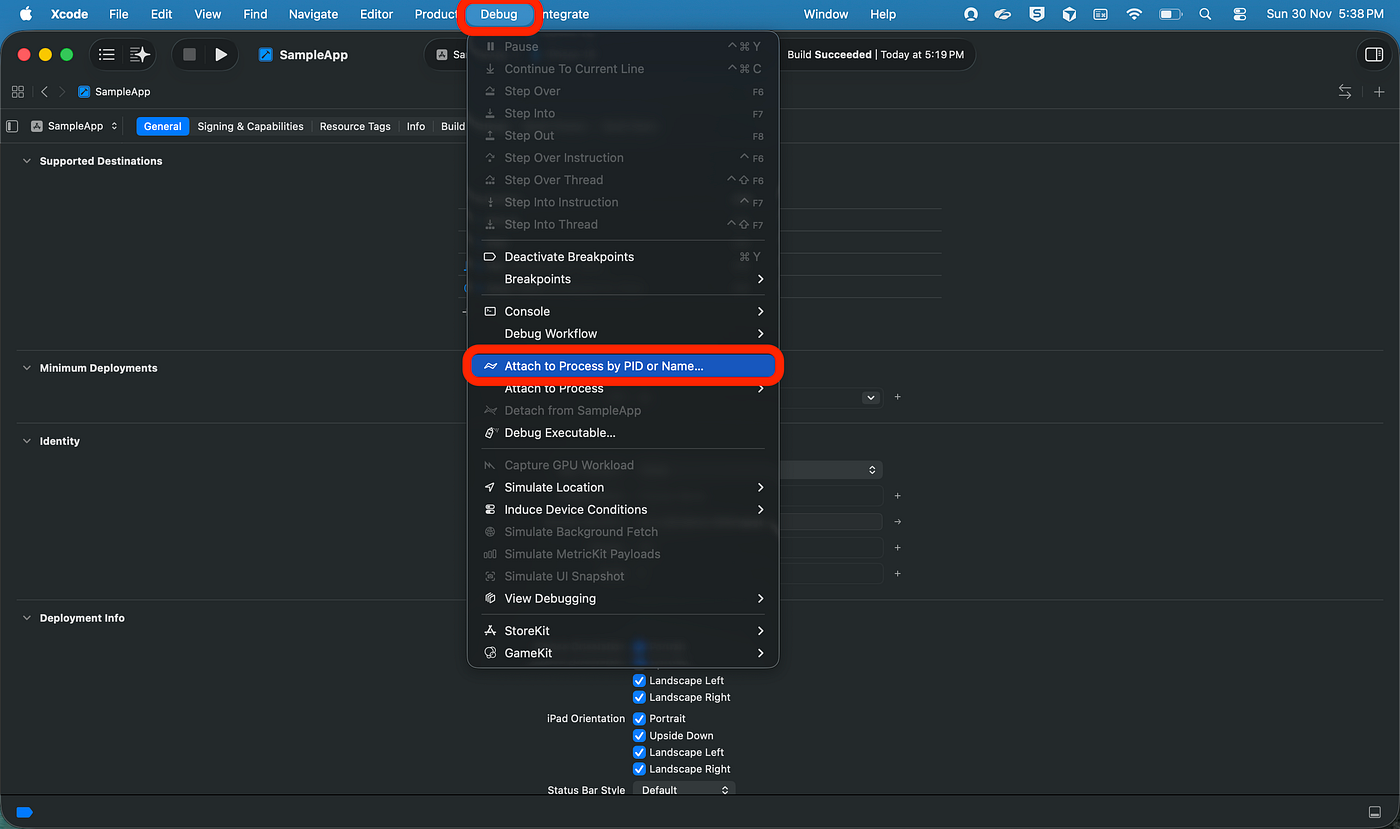Click plus button beside Minimum Deployments dropdown

(897, 397)
